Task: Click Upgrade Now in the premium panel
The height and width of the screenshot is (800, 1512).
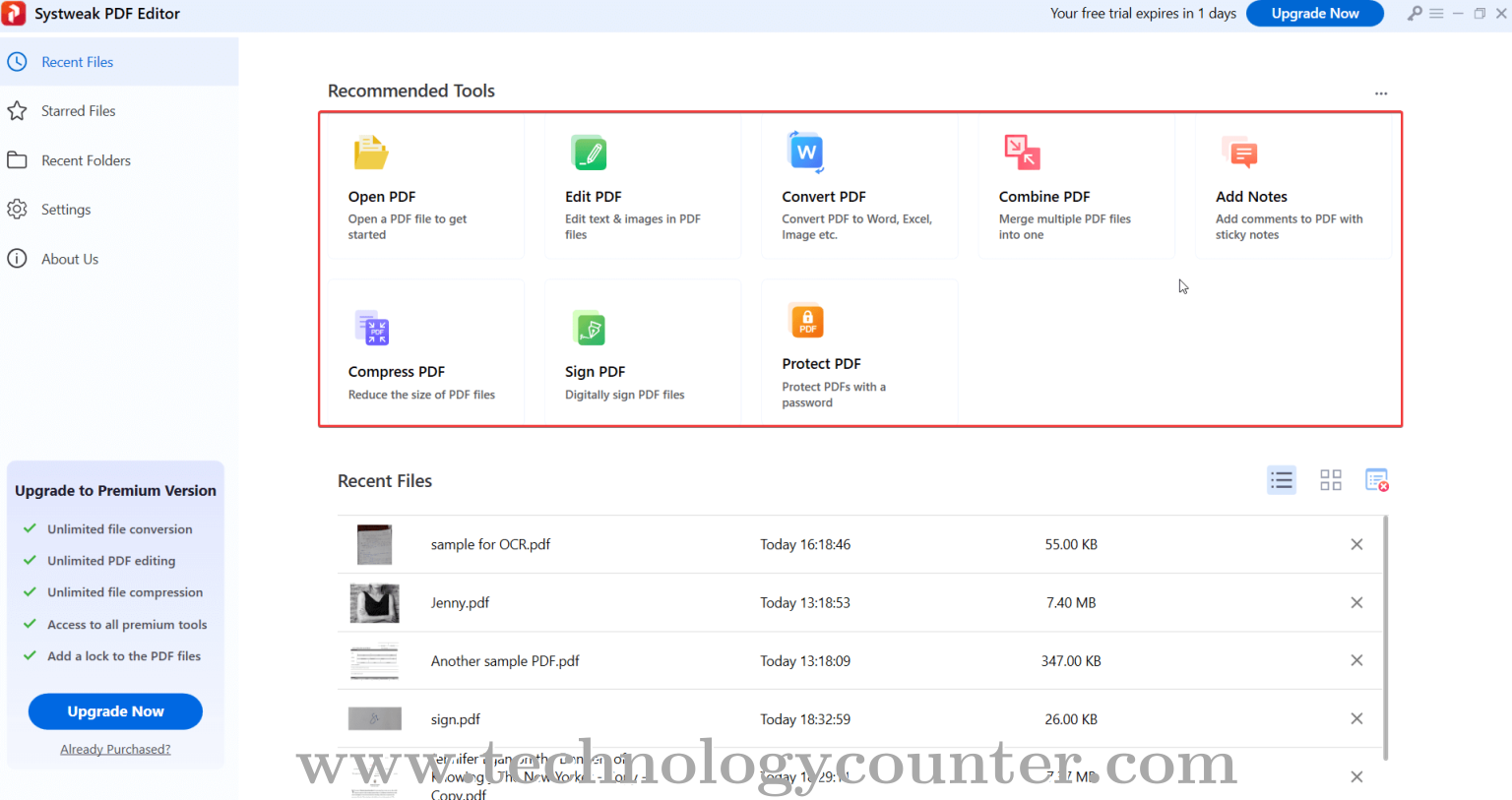Action: 115,711
